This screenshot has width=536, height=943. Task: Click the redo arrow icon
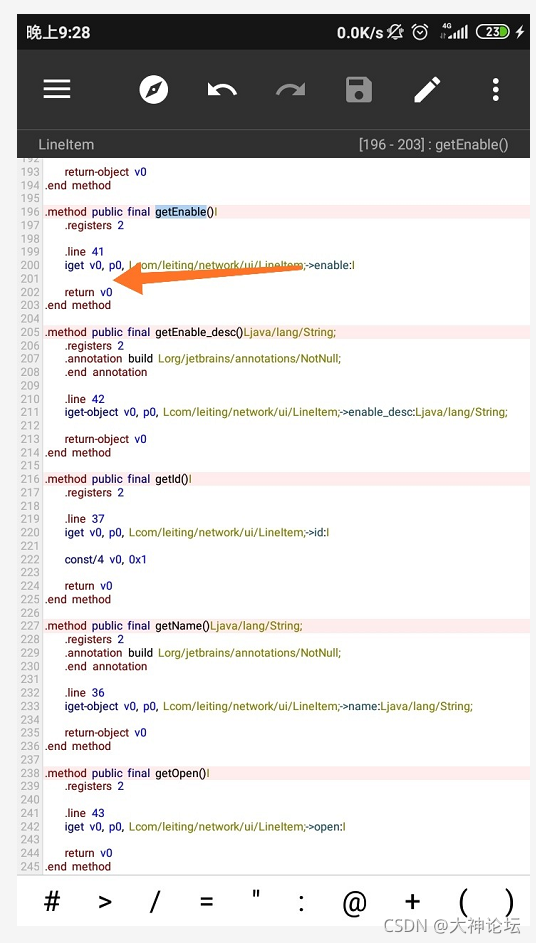(x=291, y=90)
